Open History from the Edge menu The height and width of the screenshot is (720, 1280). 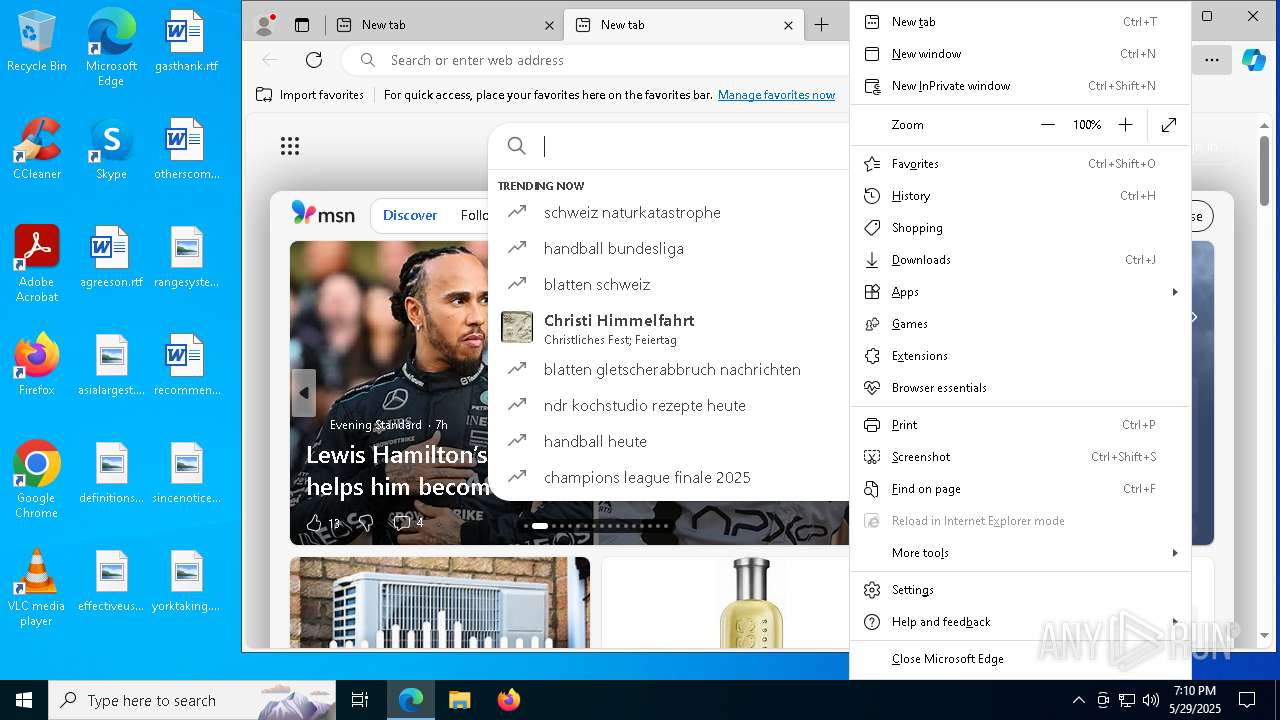[1020, 196]
